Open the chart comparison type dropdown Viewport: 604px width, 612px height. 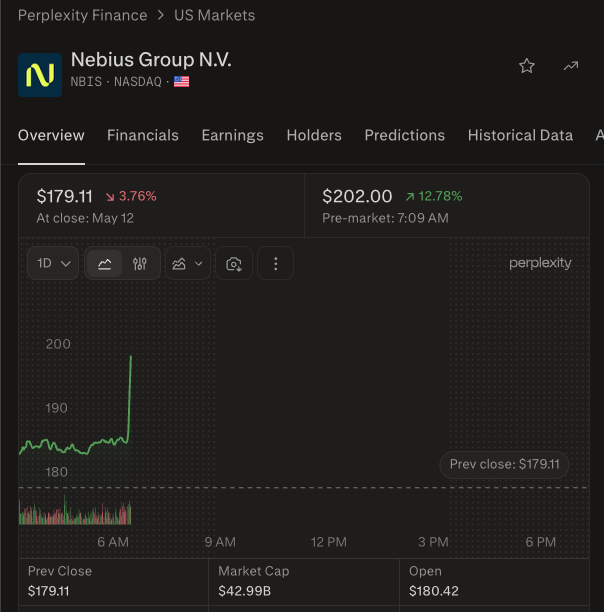188,264
